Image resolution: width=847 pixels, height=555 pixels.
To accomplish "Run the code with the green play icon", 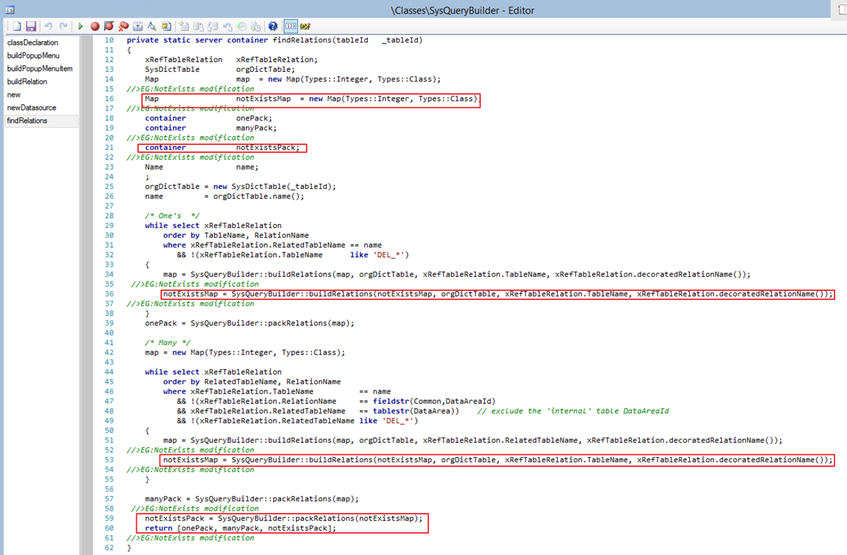I will 80,25.
